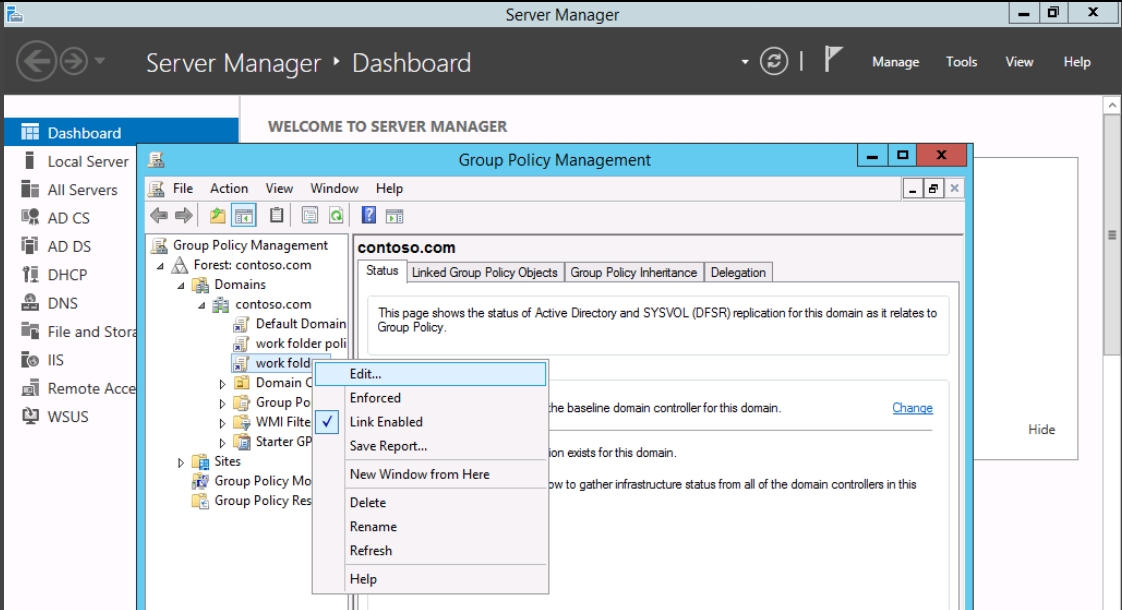
Task: Click the Server Manager back arrow
Action: coord(36,62)
